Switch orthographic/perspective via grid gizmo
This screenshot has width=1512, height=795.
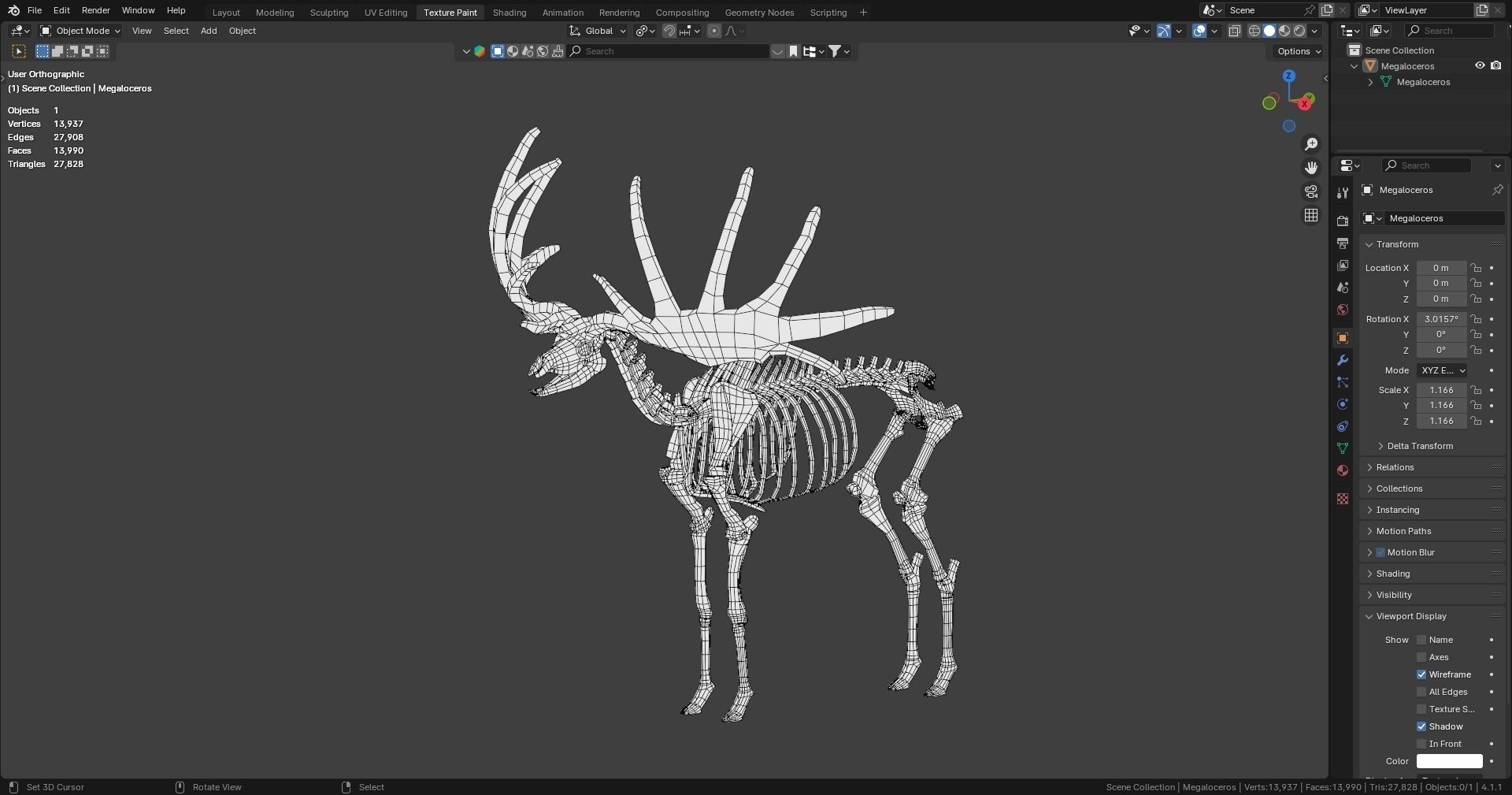tap(1311, 215)
